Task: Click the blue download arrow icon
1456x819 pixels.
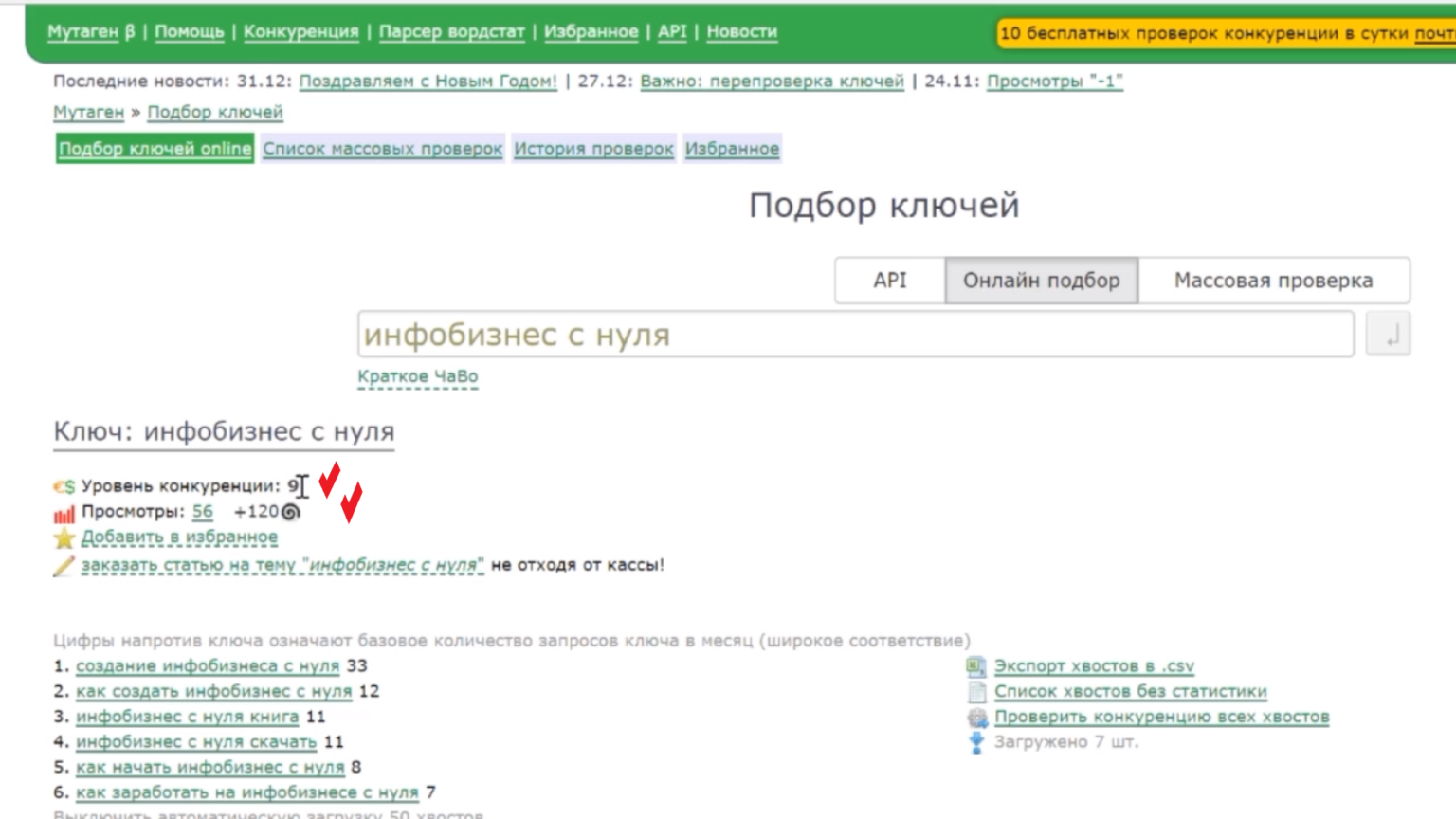Action: coord(976,742)
